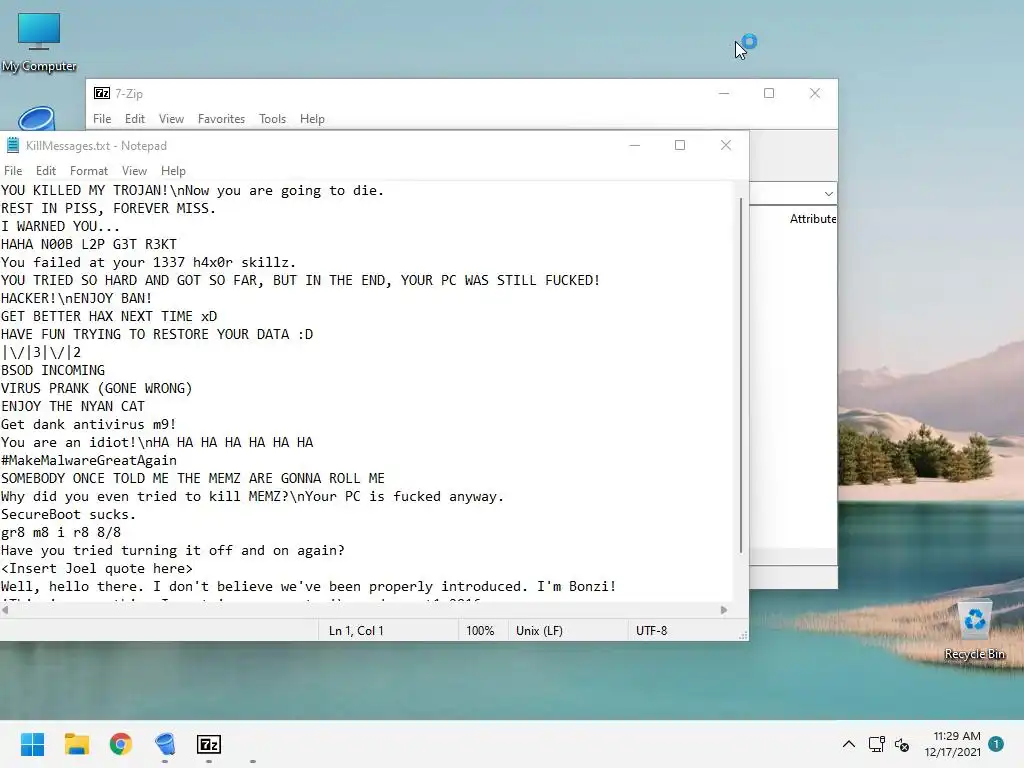This screenshot has width=1024, height=768.
Task: Open Notepad File menu
Action: click(13, 170)
